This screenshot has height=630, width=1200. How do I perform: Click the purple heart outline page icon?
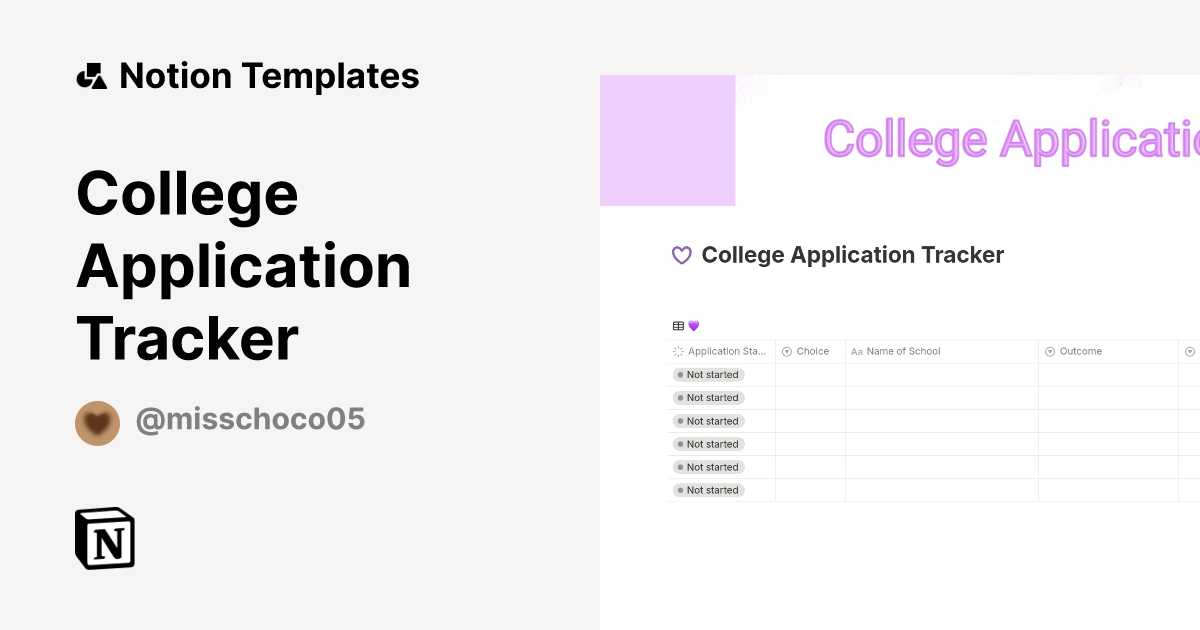point(681,256)
